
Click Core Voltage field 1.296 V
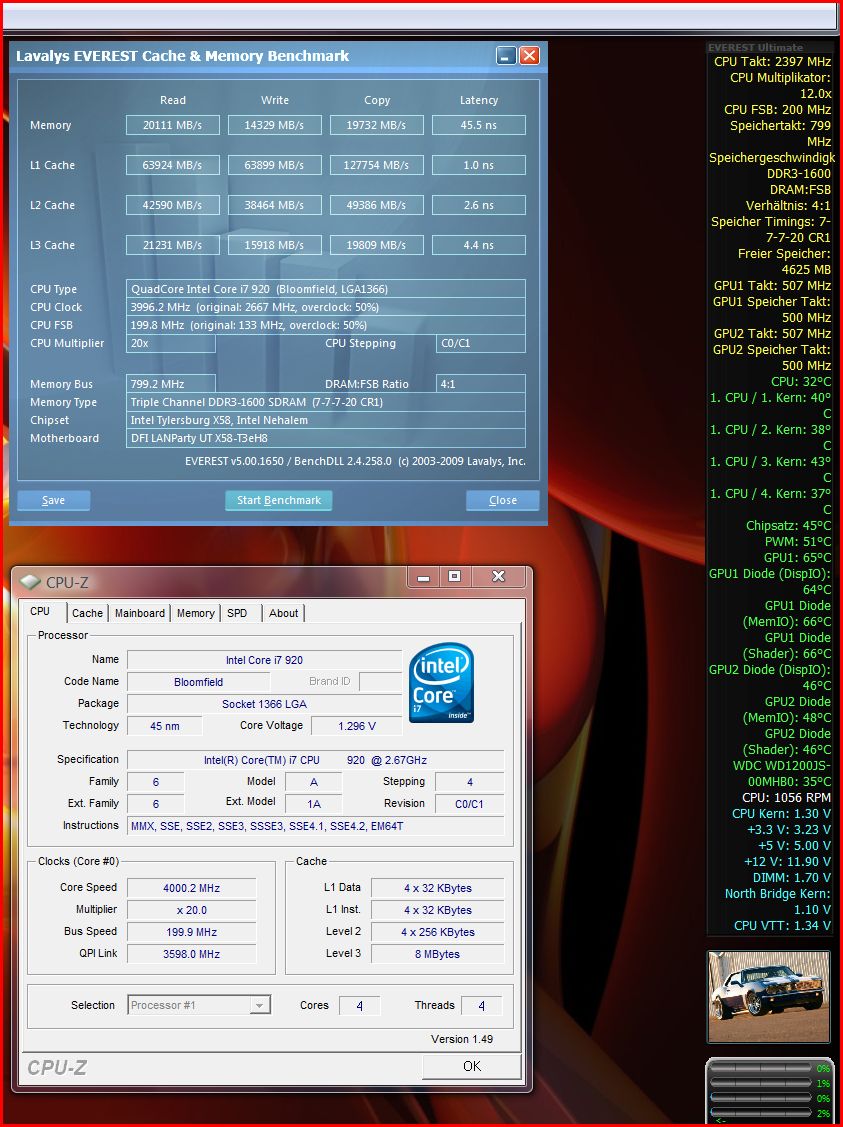(x=356, y=726)
